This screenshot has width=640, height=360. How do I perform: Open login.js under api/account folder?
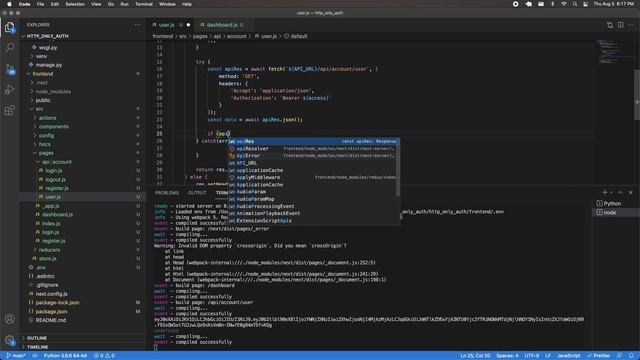click(x=53, y=170)
